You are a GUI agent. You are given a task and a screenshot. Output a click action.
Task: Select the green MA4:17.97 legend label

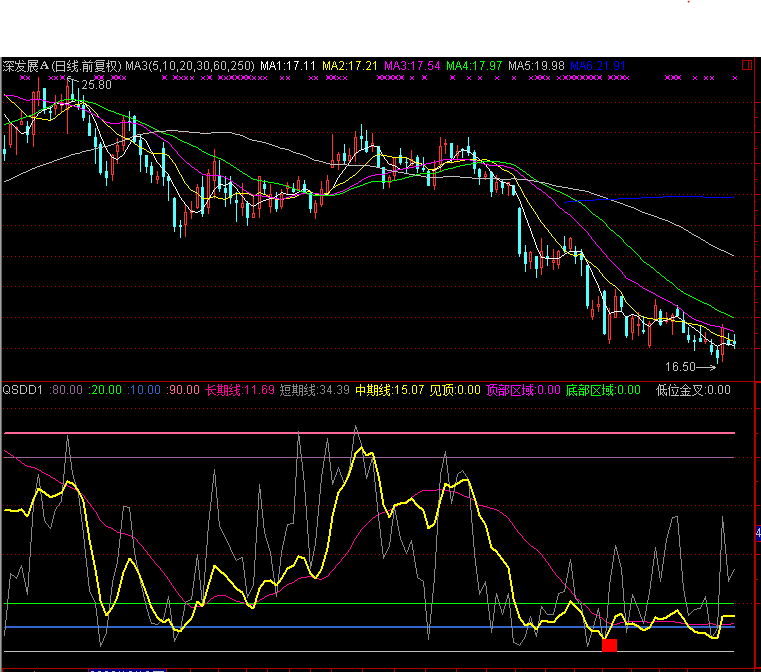[474, 66]
